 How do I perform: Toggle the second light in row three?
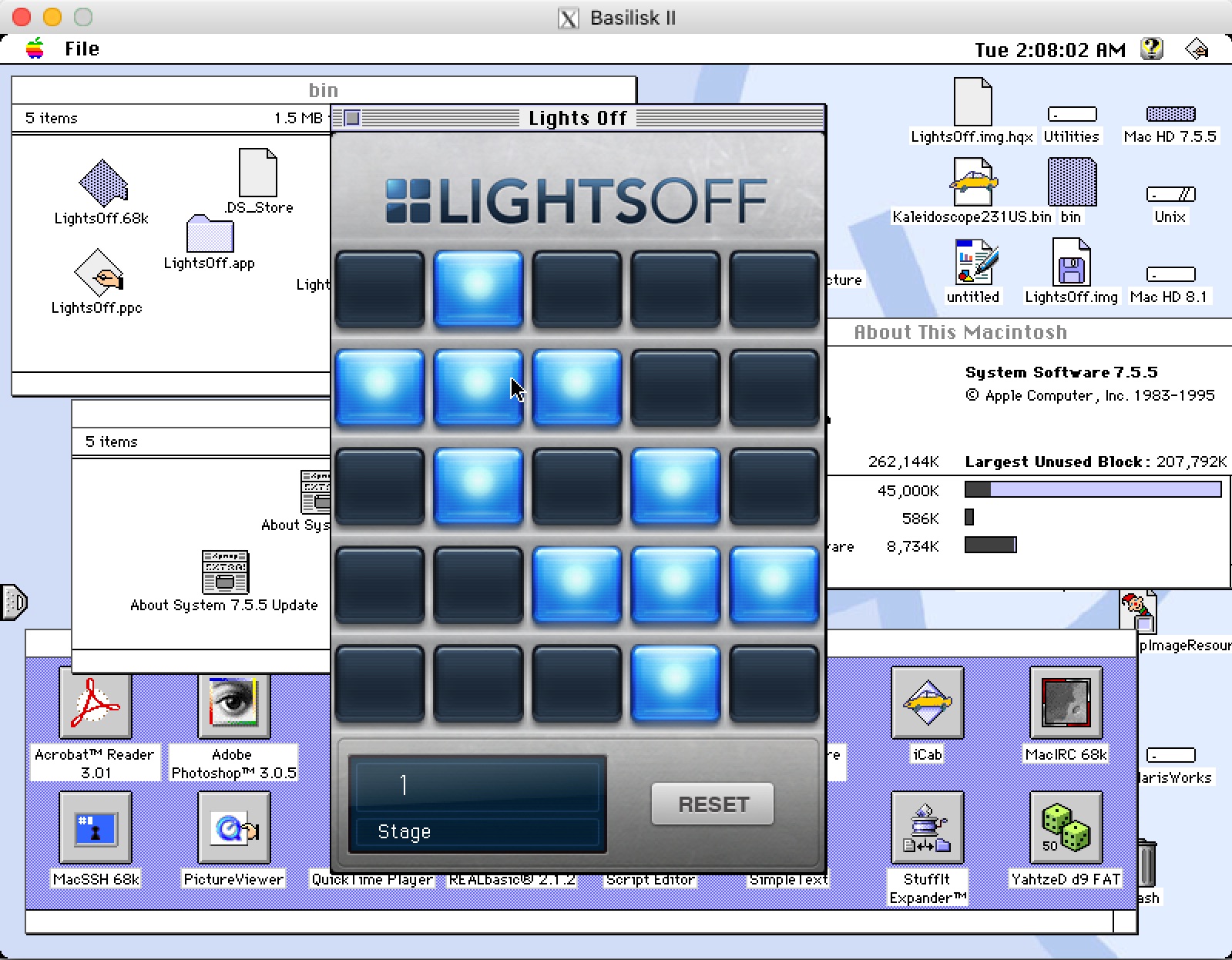(478, 485)
